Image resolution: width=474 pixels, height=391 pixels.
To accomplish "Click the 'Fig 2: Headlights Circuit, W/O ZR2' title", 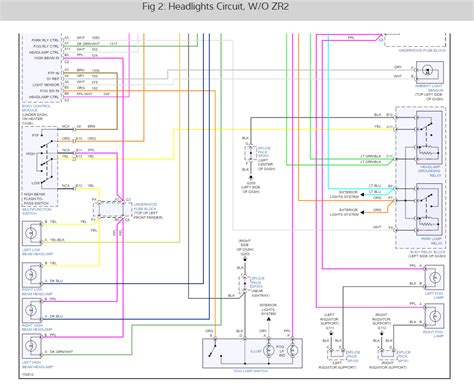I will tap(215, 7).
